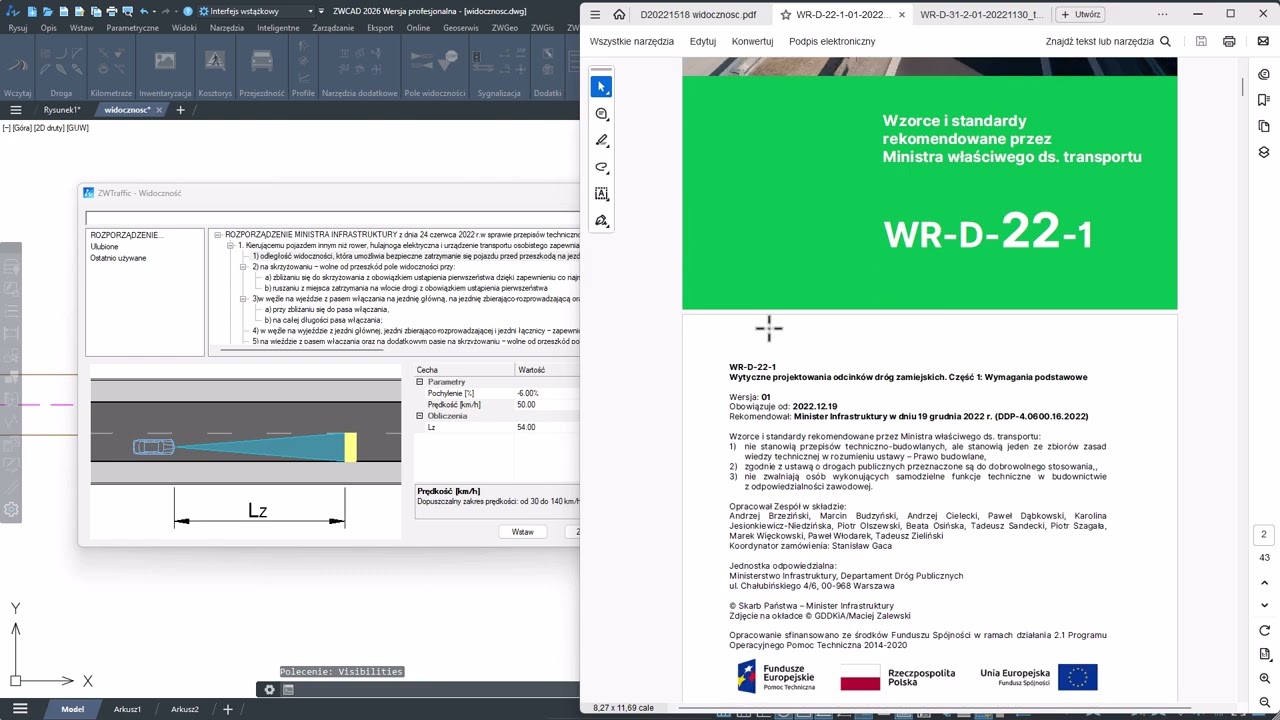Select Ostatnio używane in category list
1280x720 pixels.
tap(118, 258)
